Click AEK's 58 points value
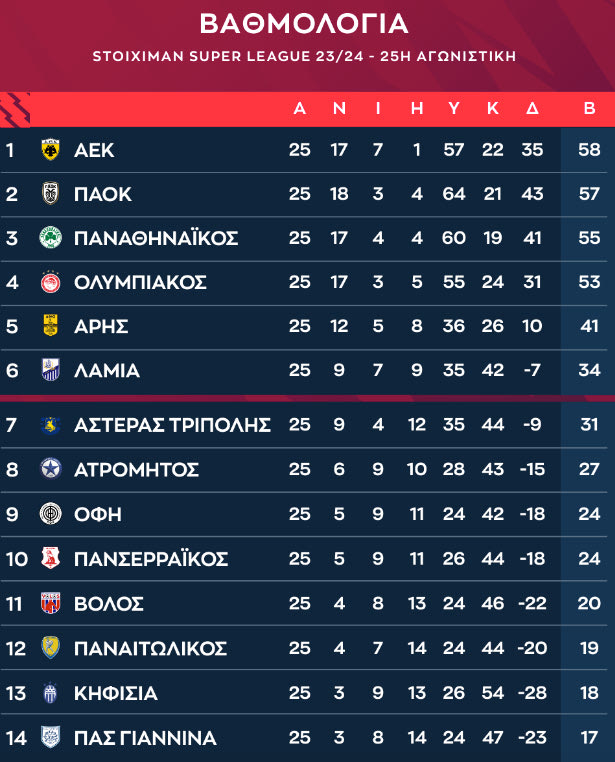 pos(589,150)
